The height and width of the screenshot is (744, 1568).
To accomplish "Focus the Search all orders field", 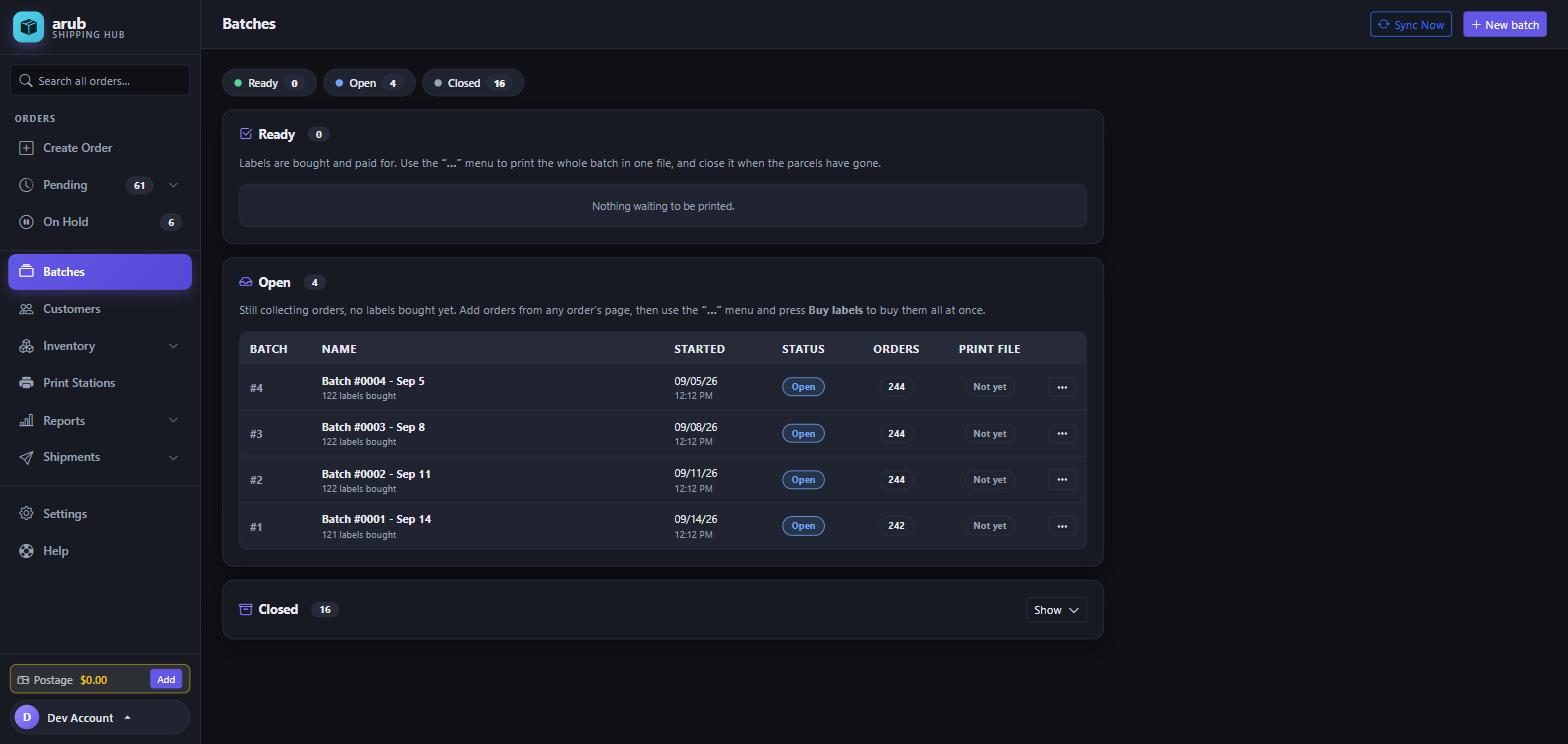I will pyautogui.click(x=100, y=80).
